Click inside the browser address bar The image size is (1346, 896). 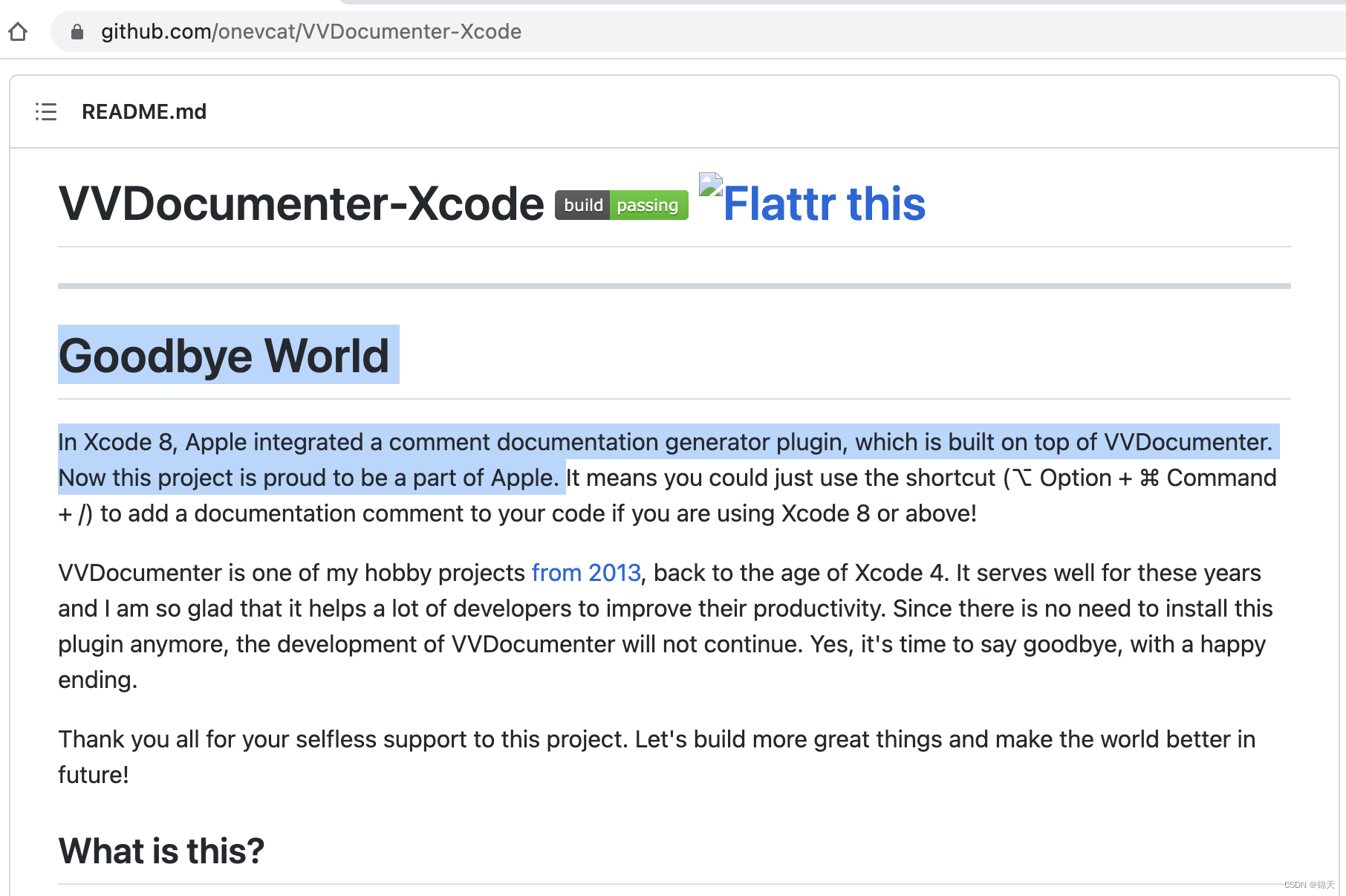pyautogui.click(x=669, y=31)
